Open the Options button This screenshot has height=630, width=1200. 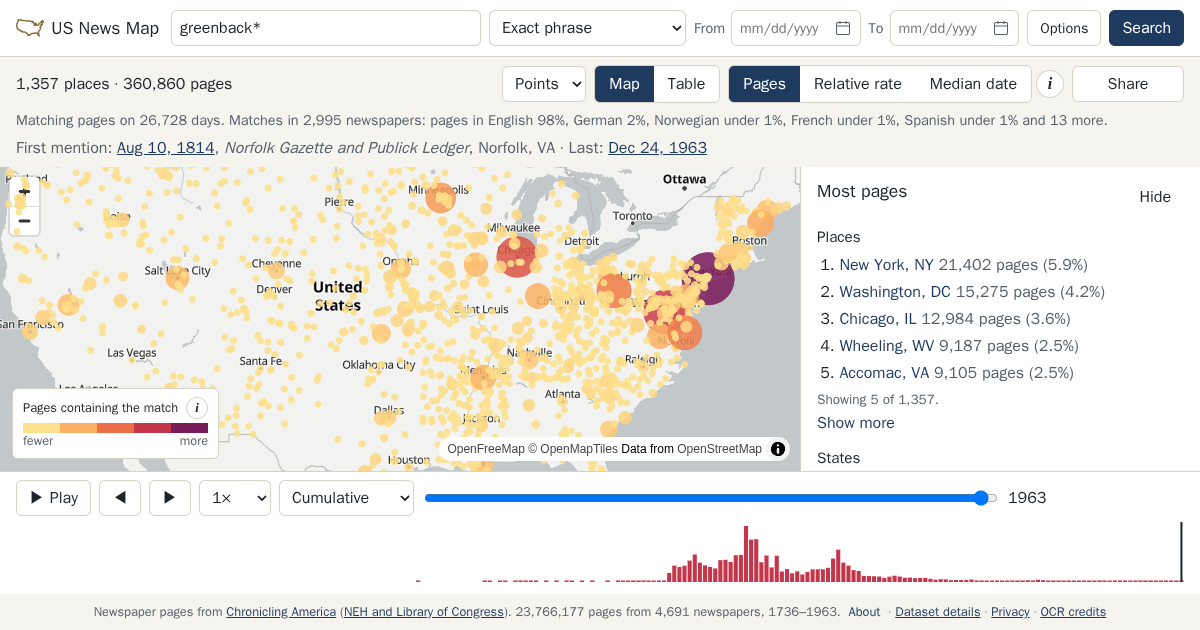click(1064, 28)
